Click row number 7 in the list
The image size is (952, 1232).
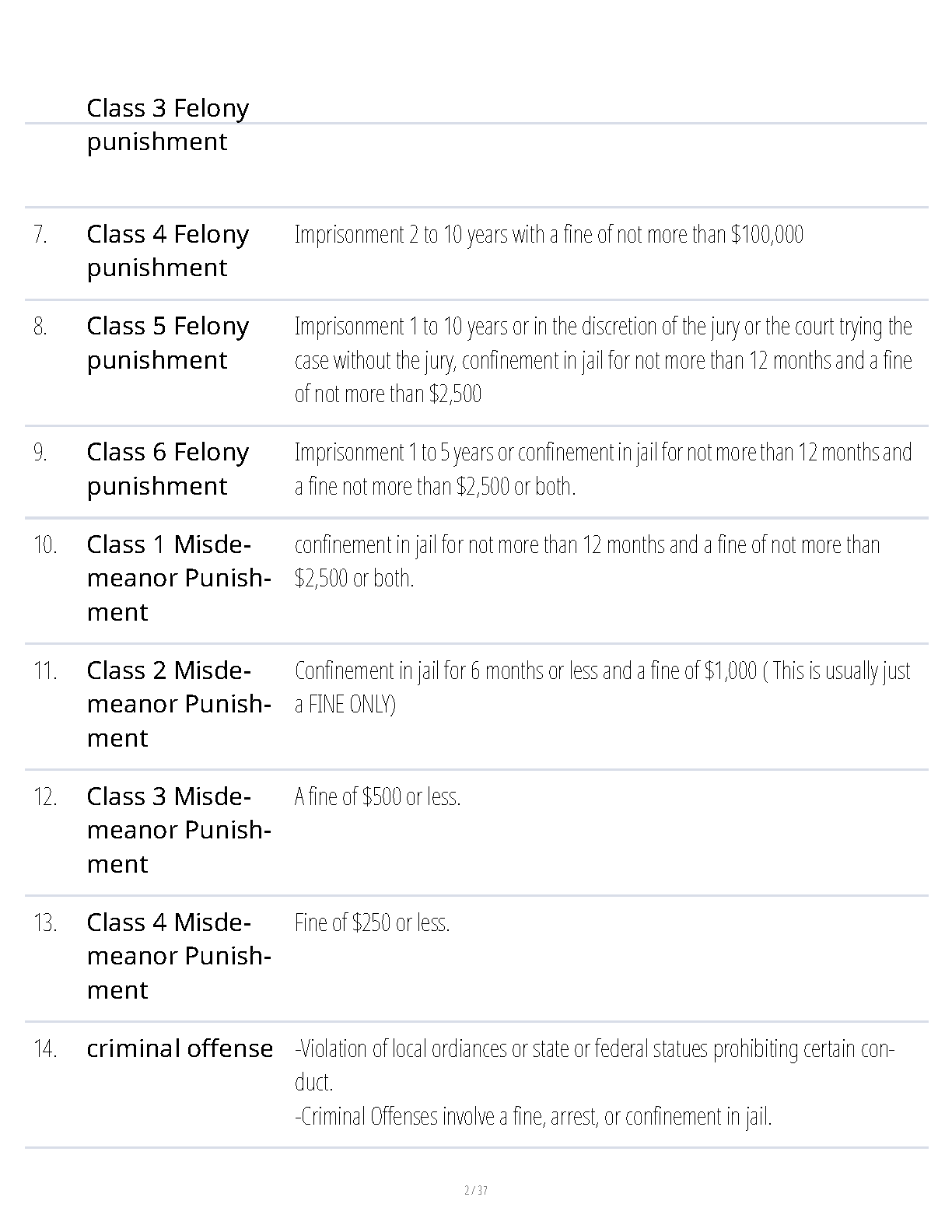pos(40,234)
